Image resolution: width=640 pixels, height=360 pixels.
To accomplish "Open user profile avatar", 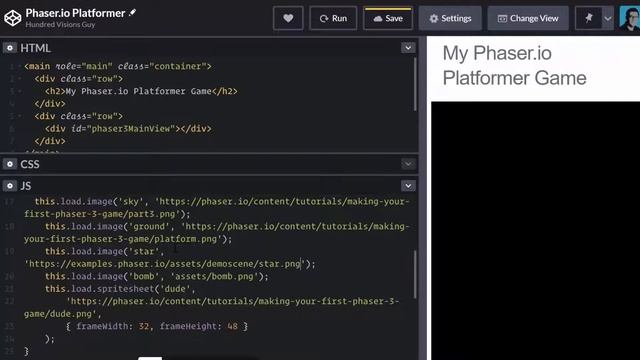I will (x=629, y=18).
